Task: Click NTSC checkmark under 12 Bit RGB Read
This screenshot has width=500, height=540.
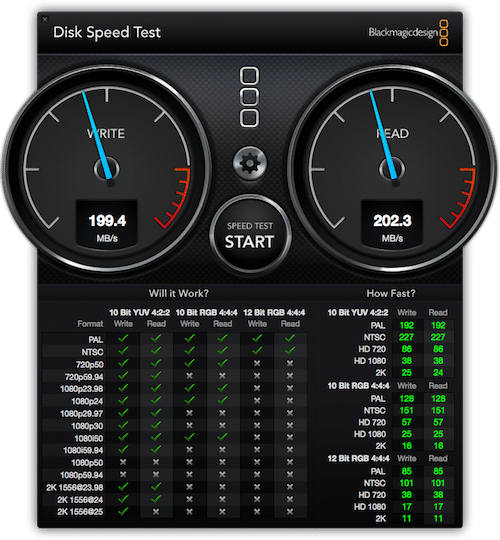Action: pyautogui.click(x=290, y=351)
